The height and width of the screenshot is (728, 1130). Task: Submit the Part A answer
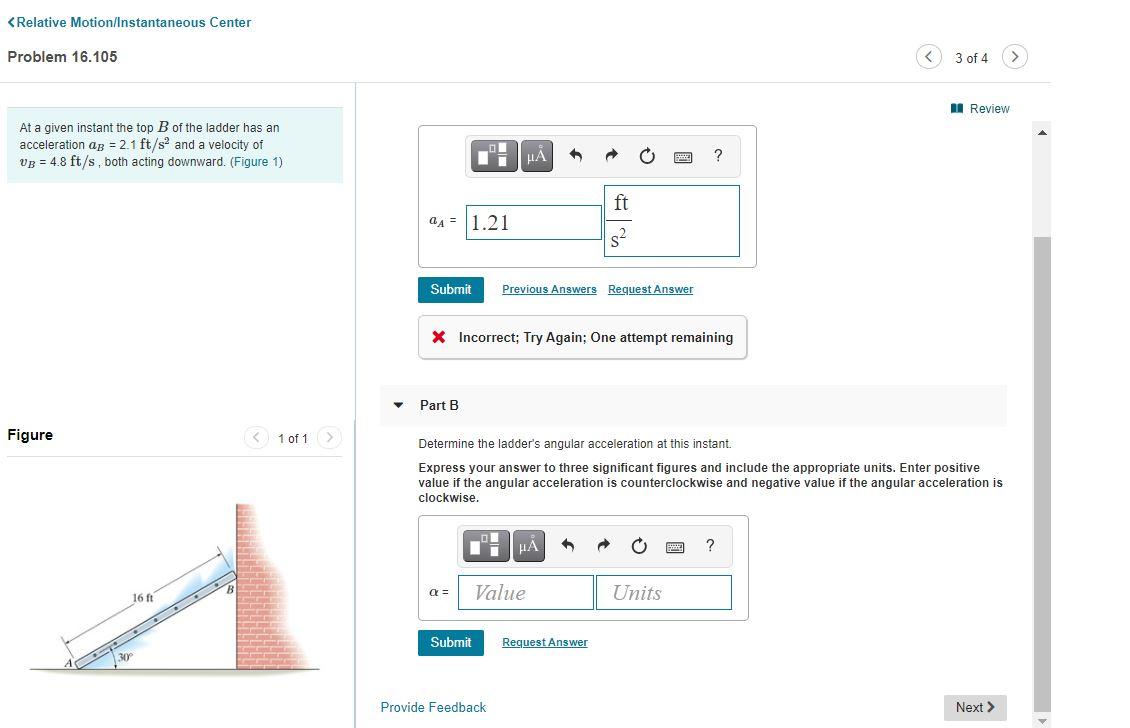[451, 289]
